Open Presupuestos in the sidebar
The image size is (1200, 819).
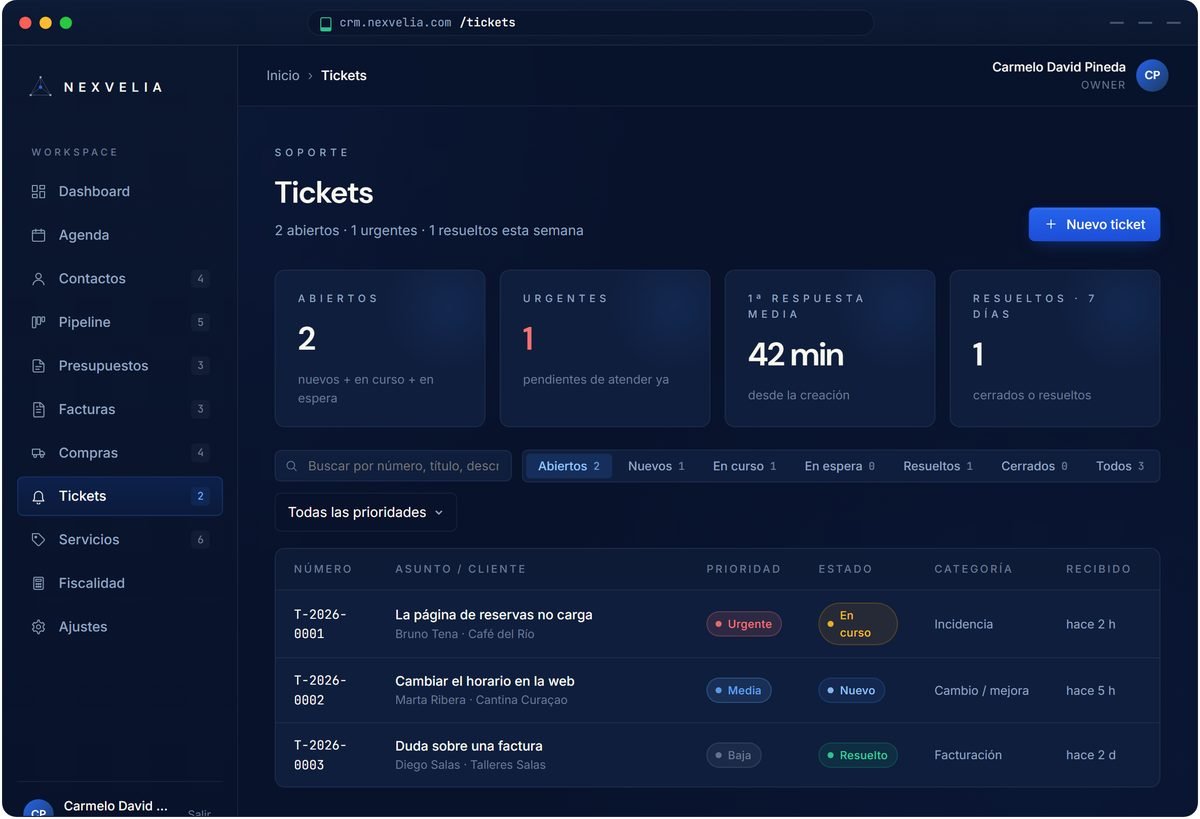pyautogui.click(x=120, y=366)
